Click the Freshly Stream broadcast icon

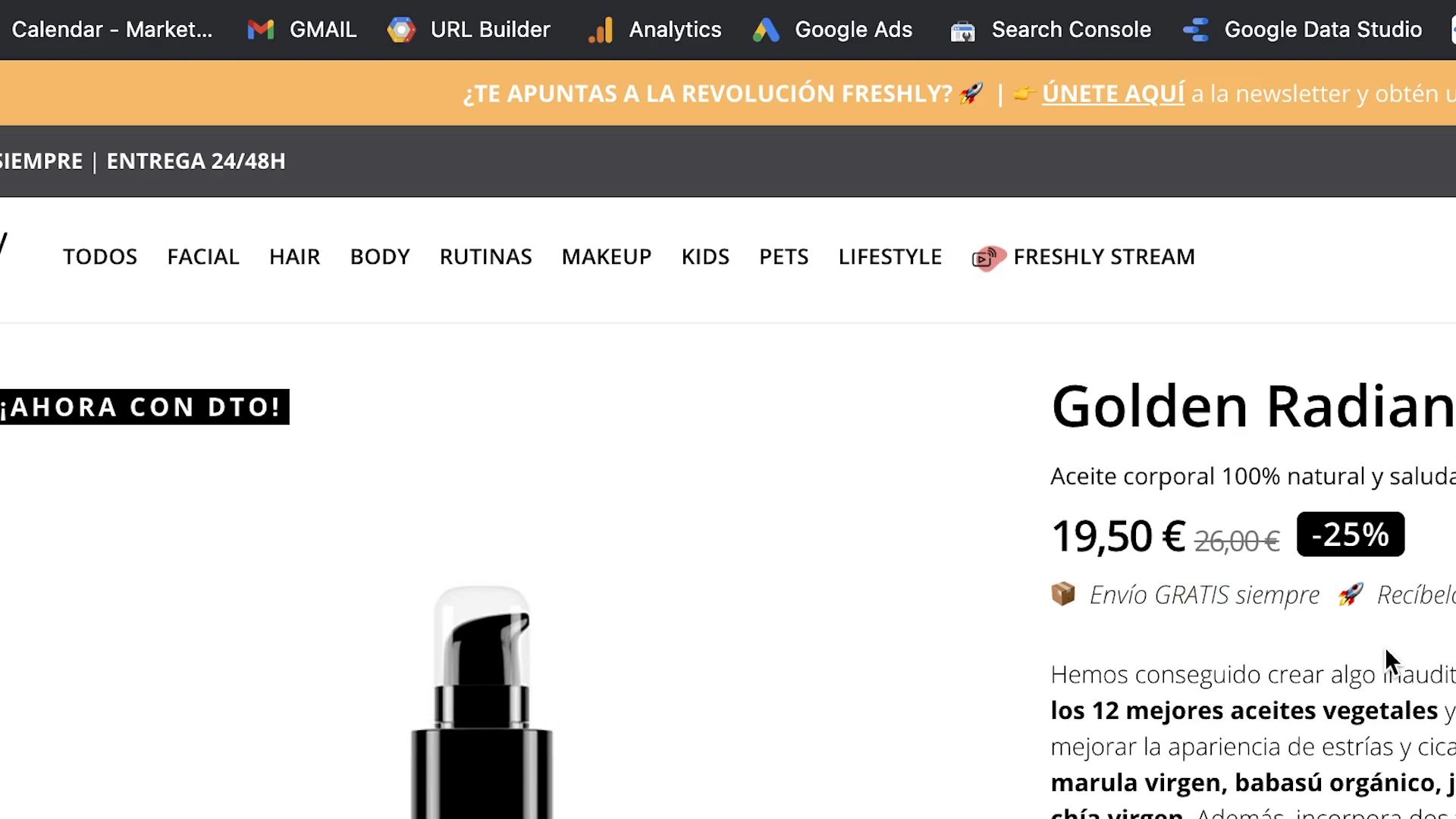tap(988, 258)
